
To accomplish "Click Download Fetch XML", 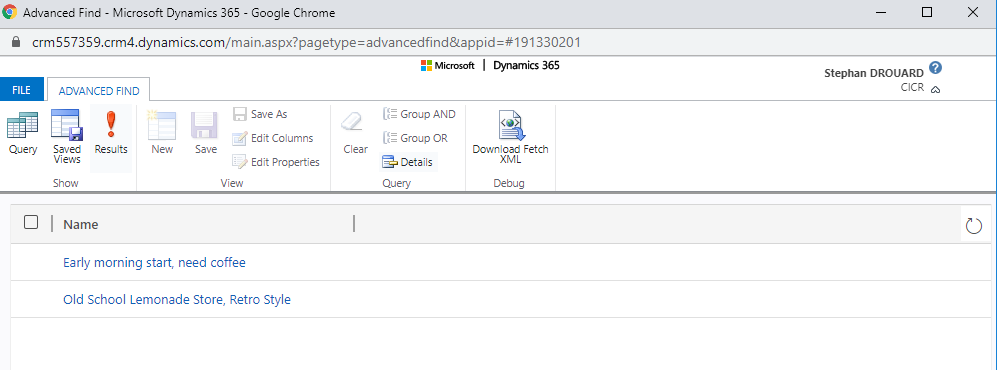I will coord(510,137).
